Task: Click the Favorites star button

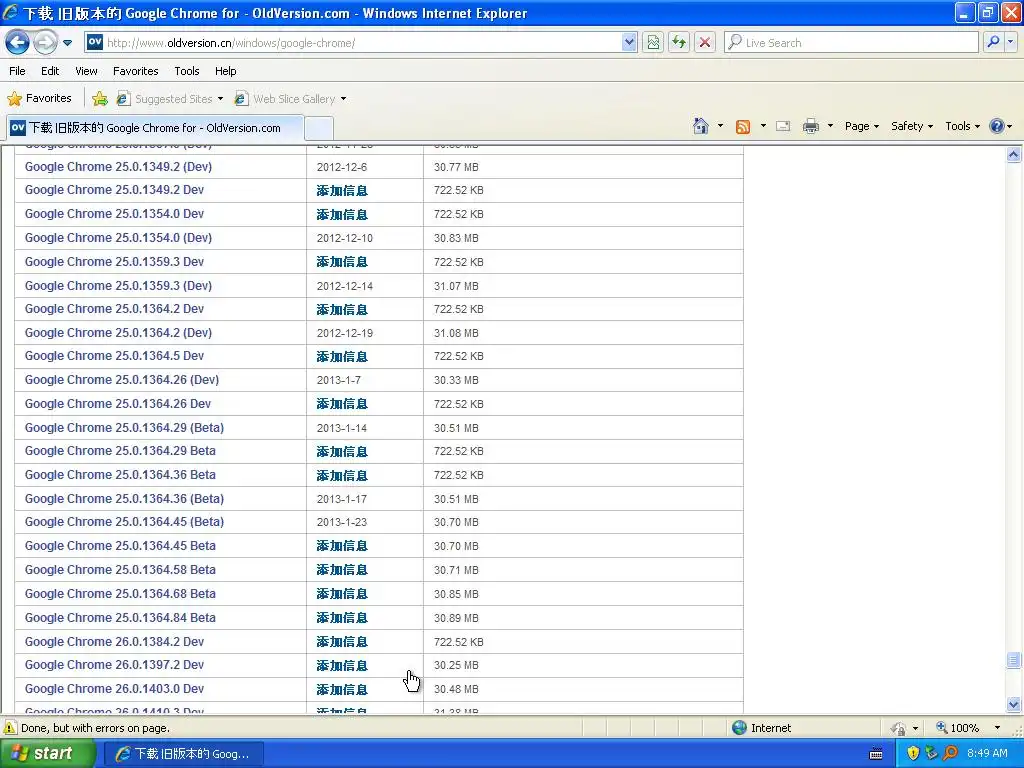Action: tap(40, 99)
